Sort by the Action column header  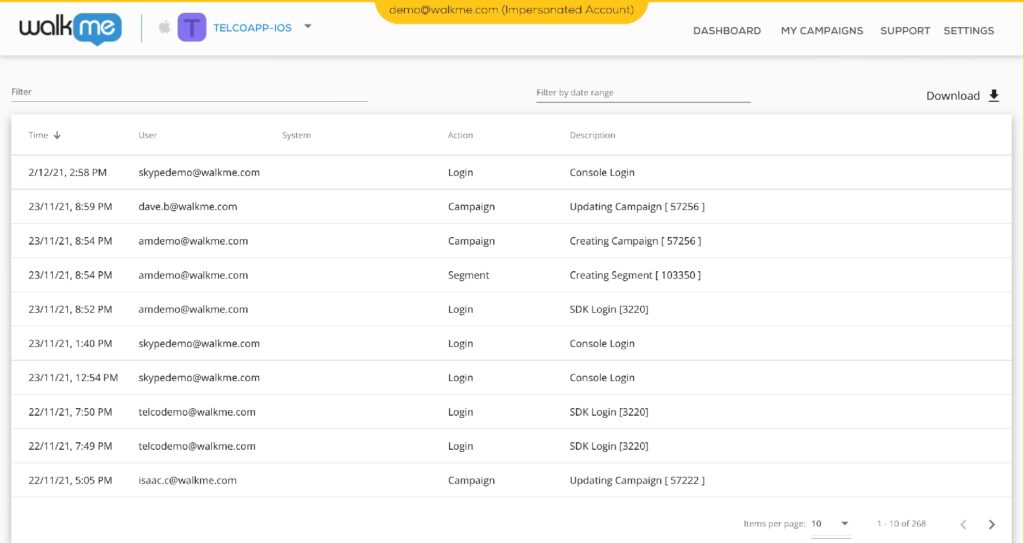coord(460,135)
